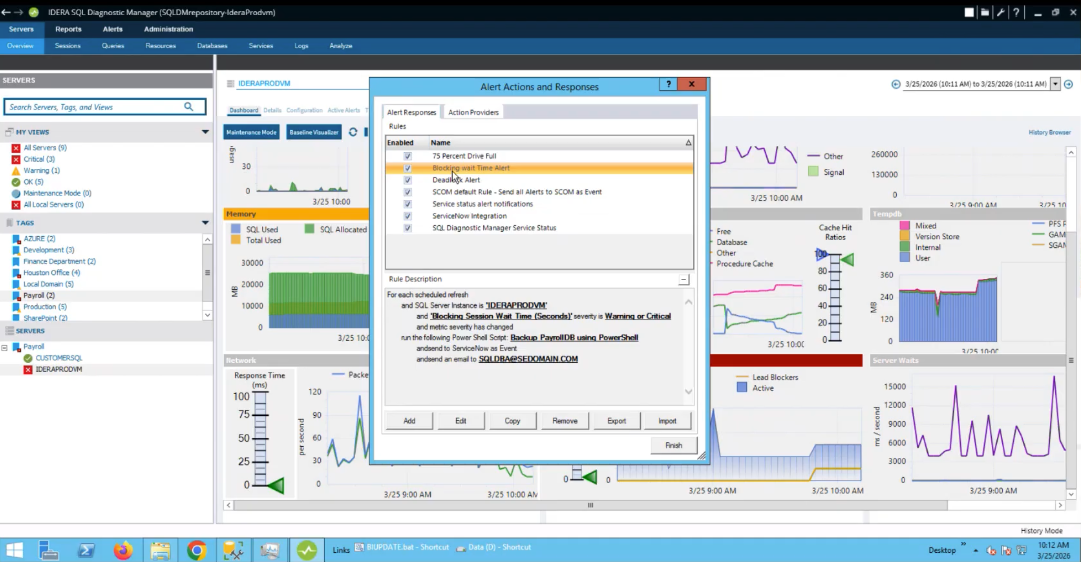The image size is (1081, 562).
Task: Click the Finish button
Action: point(674,445)
